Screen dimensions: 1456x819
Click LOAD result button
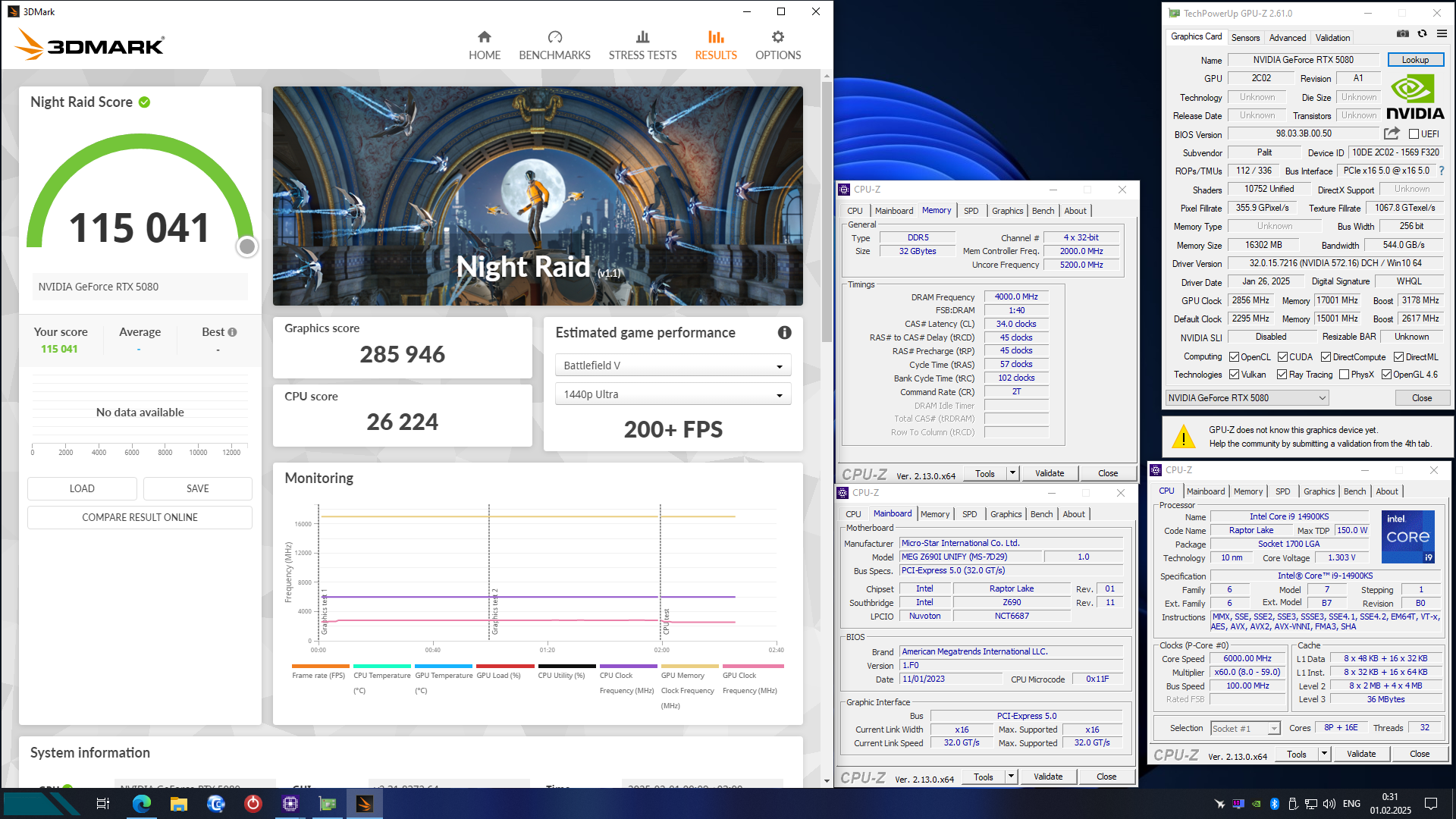click(82, 488)
